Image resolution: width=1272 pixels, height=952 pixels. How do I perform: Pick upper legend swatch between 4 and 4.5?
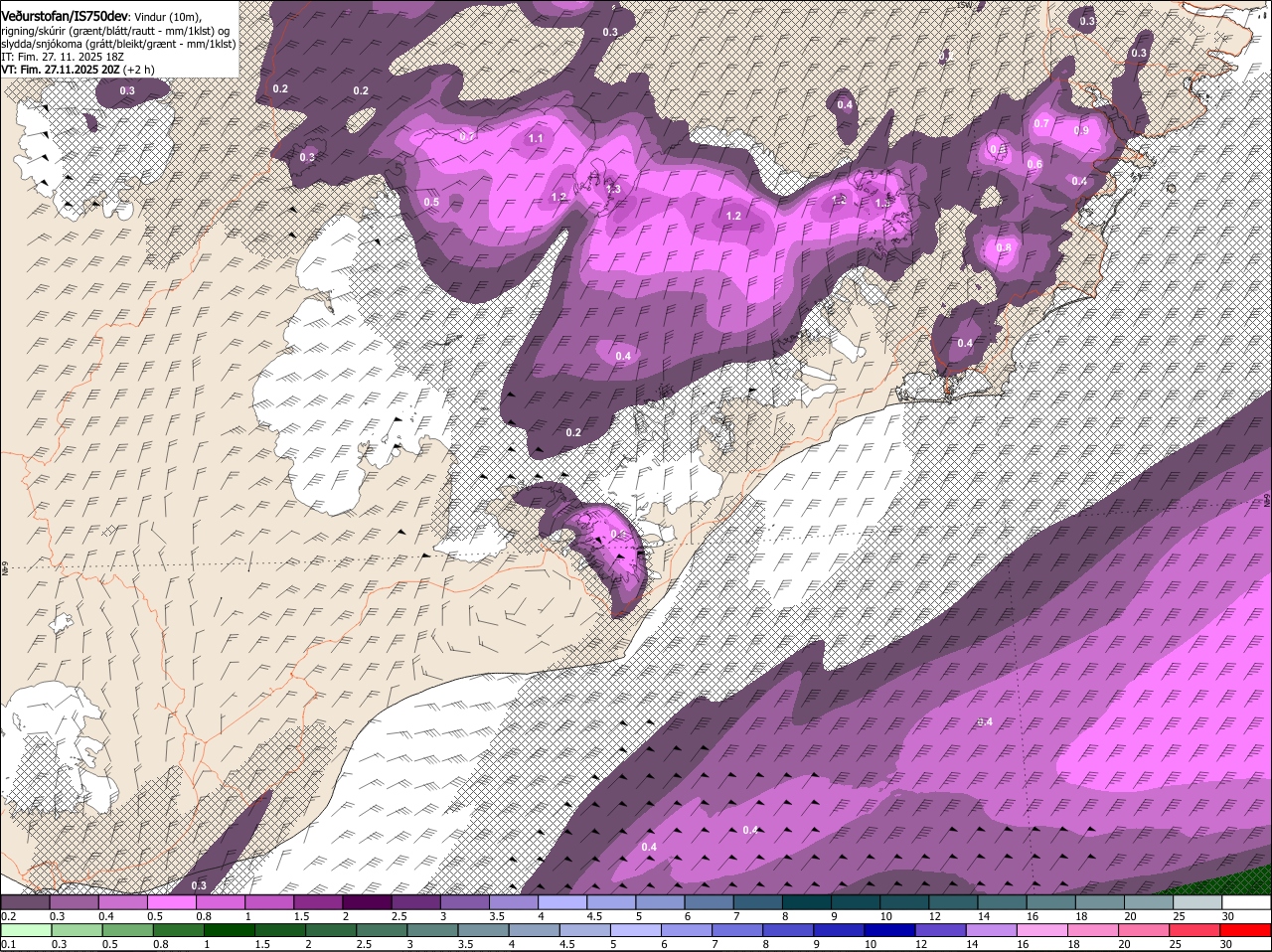(562, 902)
